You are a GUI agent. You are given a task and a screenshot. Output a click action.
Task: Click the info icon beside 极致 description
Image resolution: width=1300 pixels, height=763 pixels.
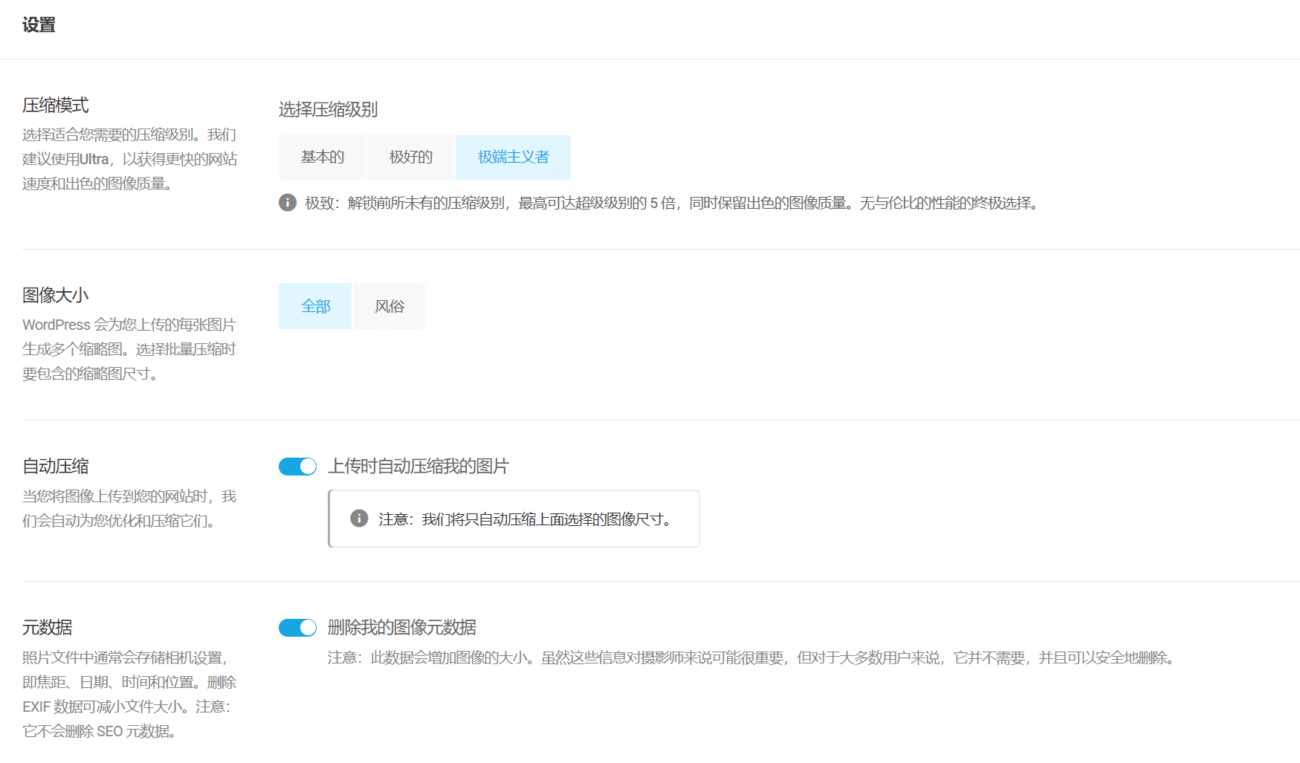click(287, 203)
